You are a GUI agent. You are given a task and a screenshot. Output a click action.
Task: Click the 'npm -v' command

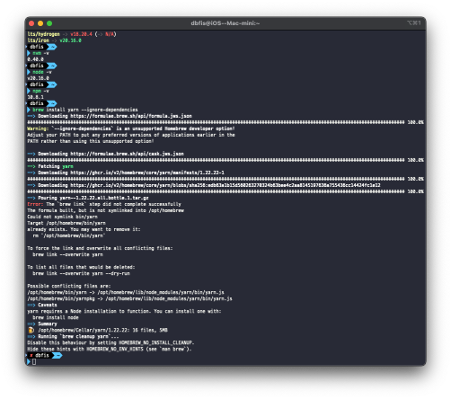41,91
